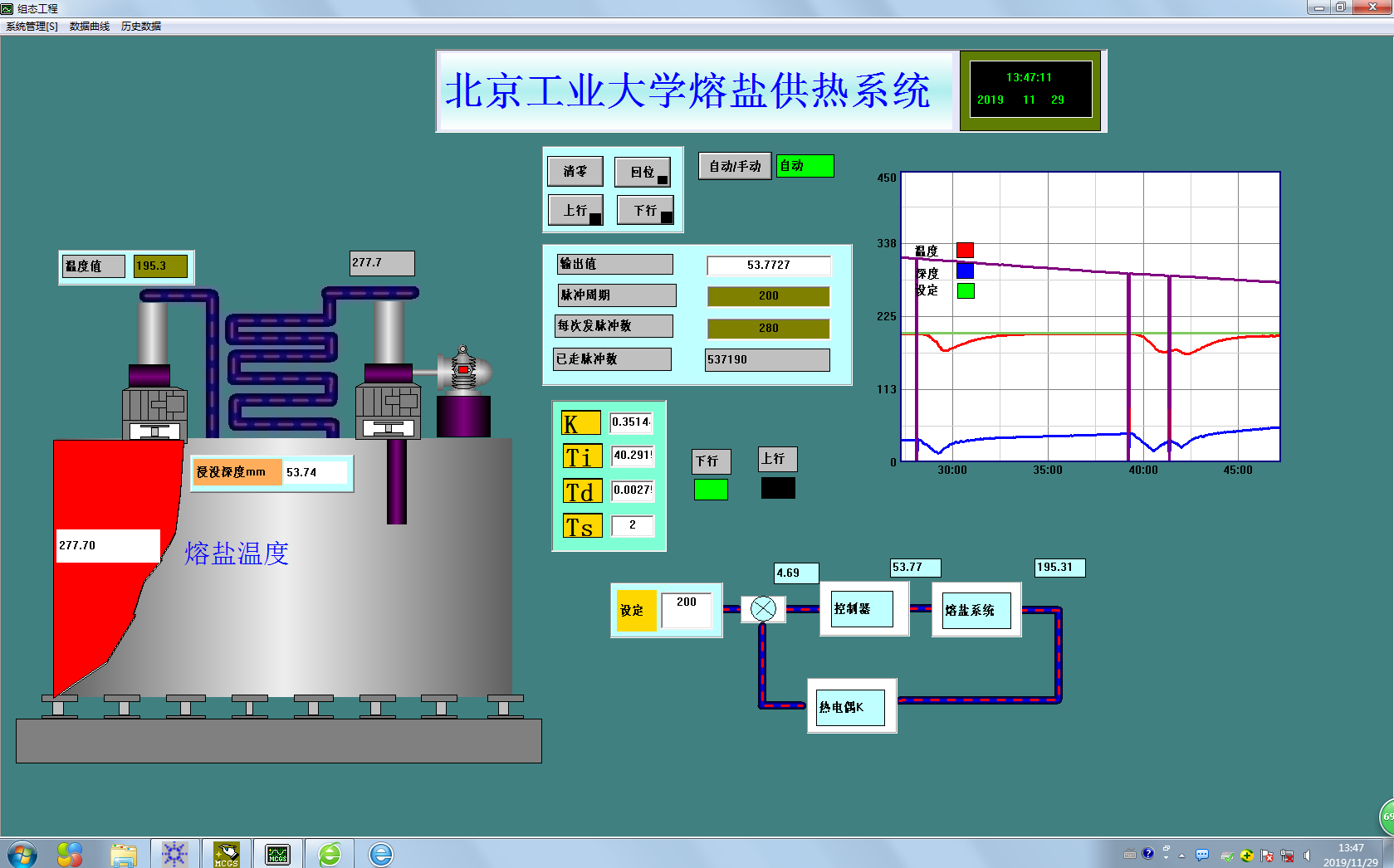Click the green 下行 status lamp

point(711,490)
